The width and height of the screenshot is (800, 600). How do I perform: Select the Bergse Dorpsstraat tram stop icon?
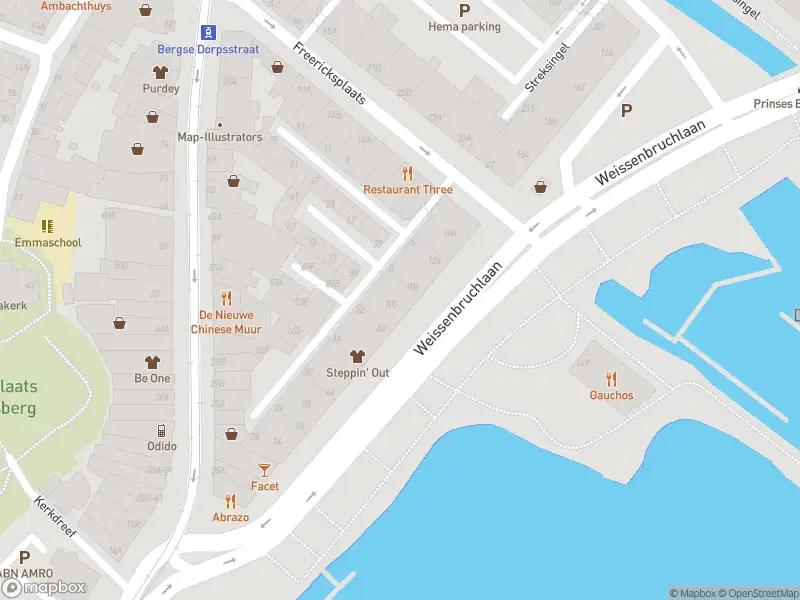tap(208, 33)
